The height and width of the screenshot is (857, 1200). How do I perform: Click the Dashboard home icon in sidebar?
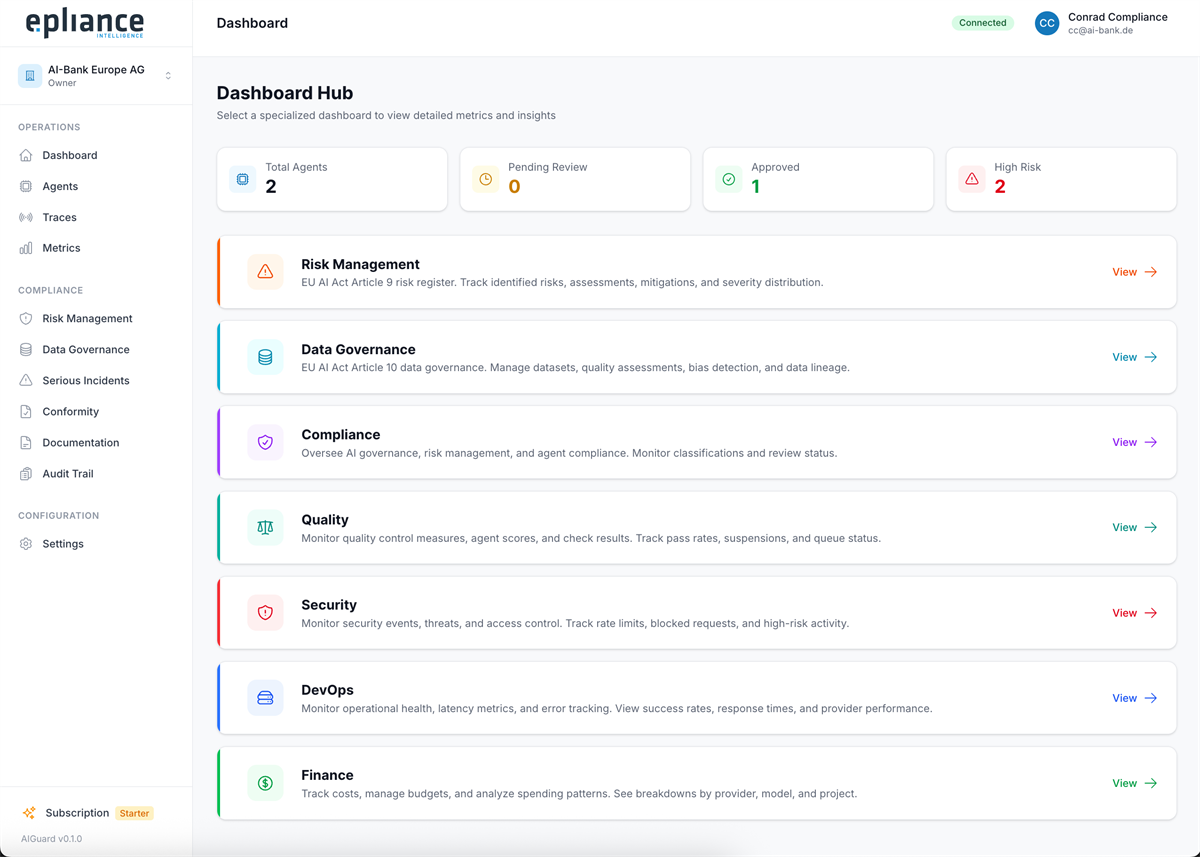click(26, 155)
